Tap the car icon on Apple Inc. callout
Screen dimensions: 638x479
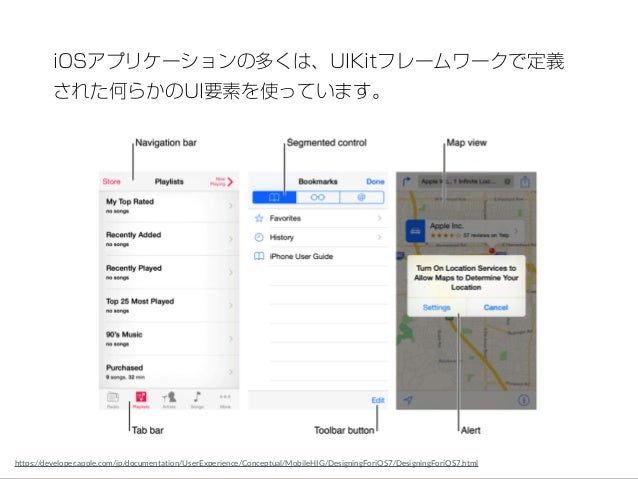[415, 231]
